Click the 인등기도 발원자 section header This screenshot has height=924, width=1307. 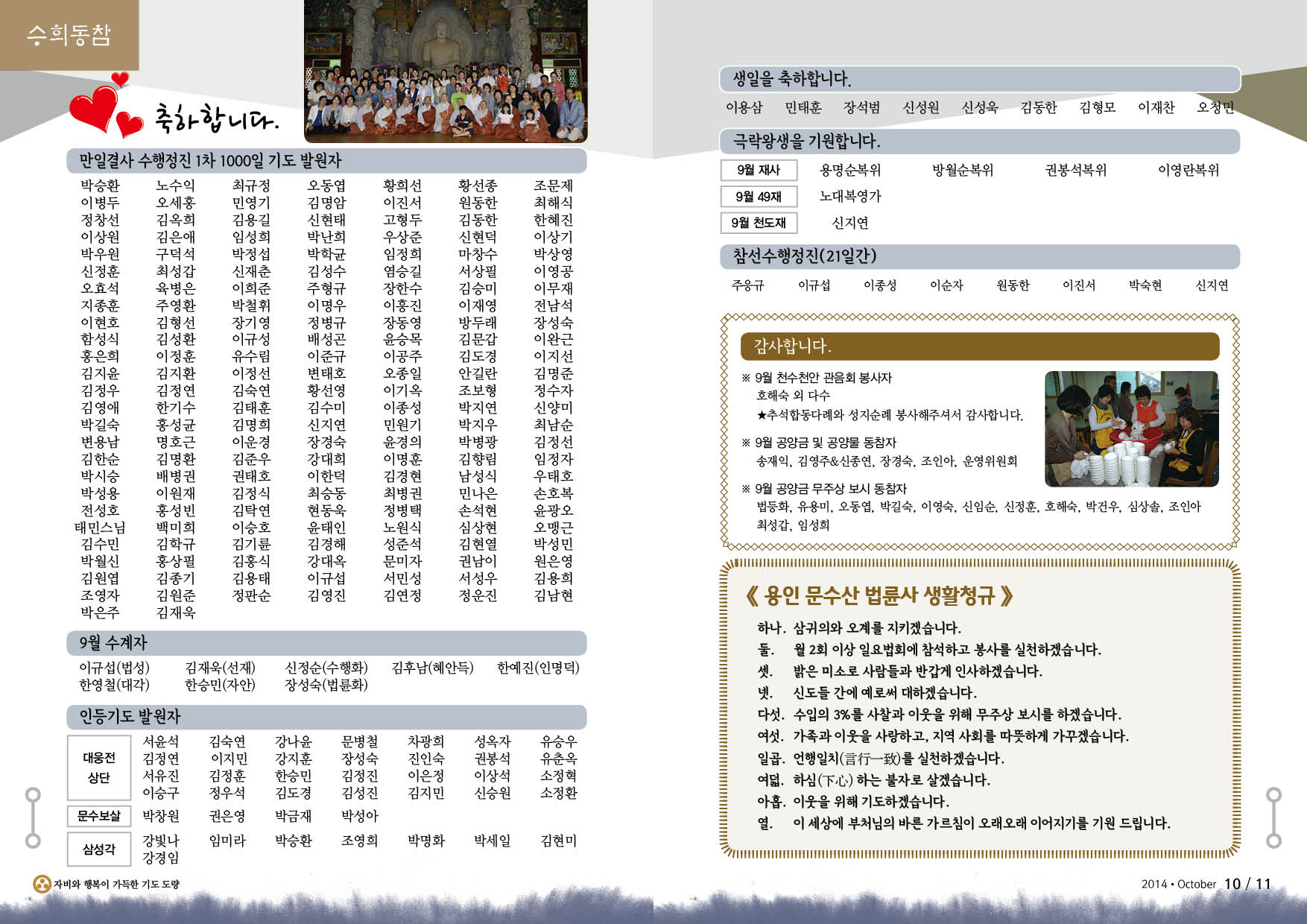(326, 717)
